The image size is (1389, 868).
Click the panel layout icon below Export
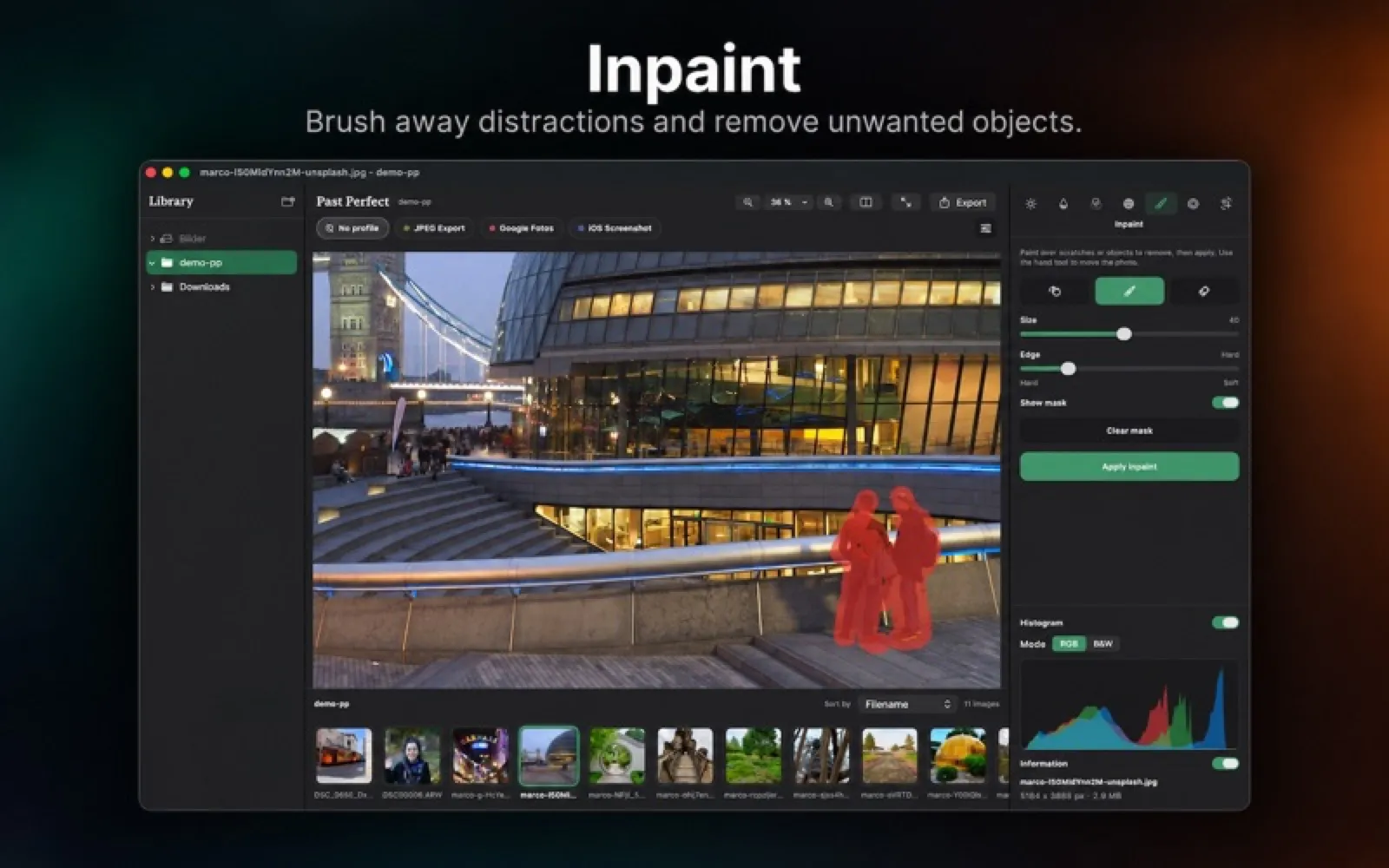985,228
